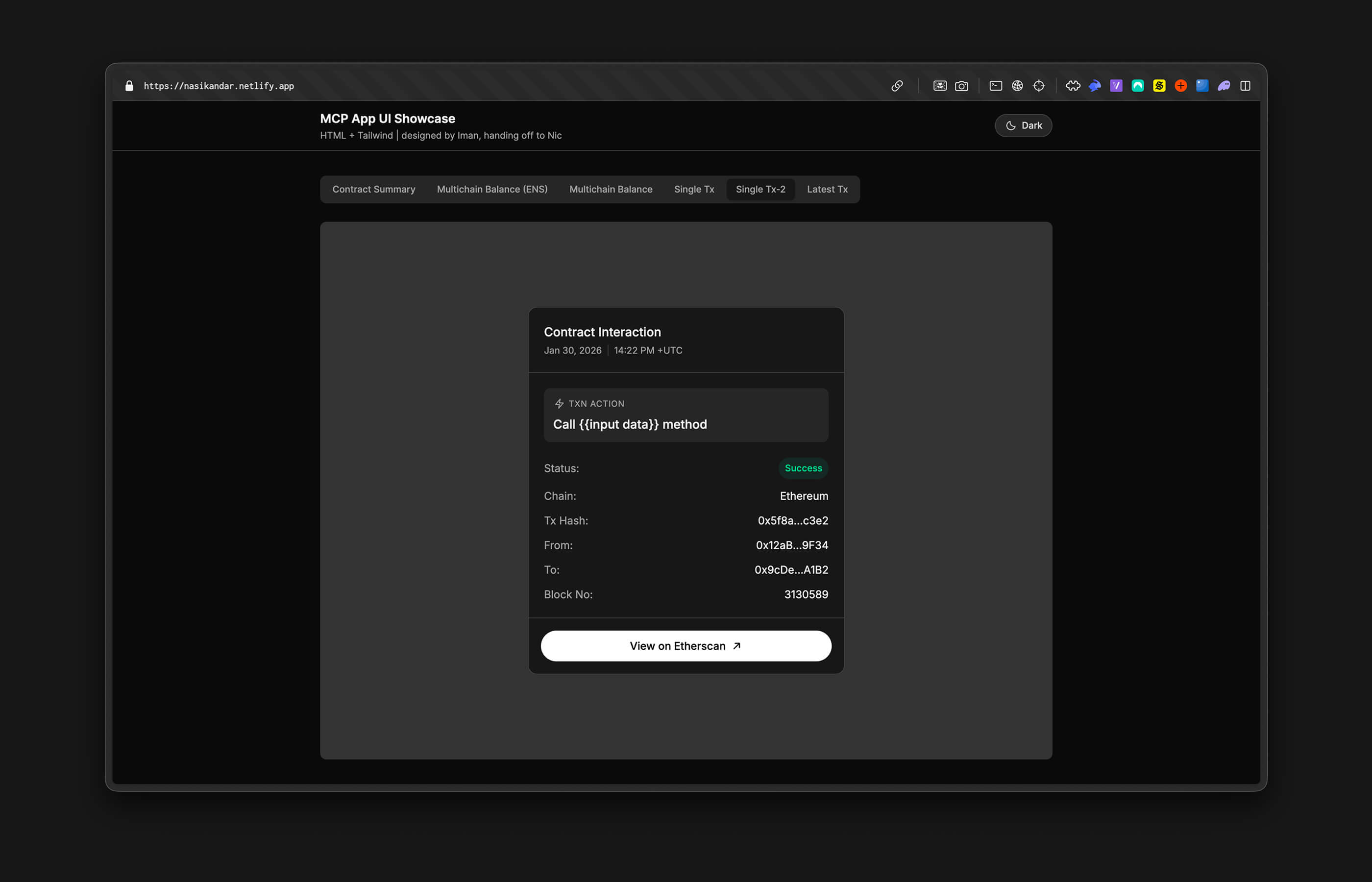Click the URL address nasikandar.netlify.app
This screenshot has width=1372, height=882.
pos(218,86)
